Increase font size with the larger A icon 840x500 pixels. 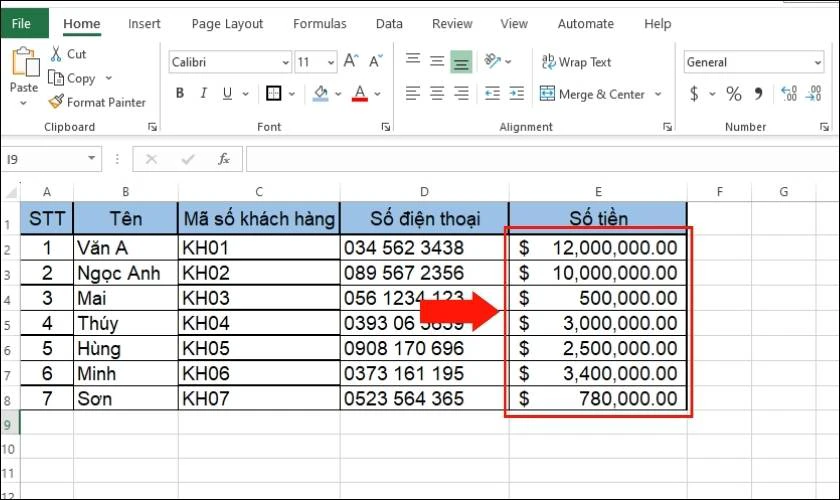(351, 61)
